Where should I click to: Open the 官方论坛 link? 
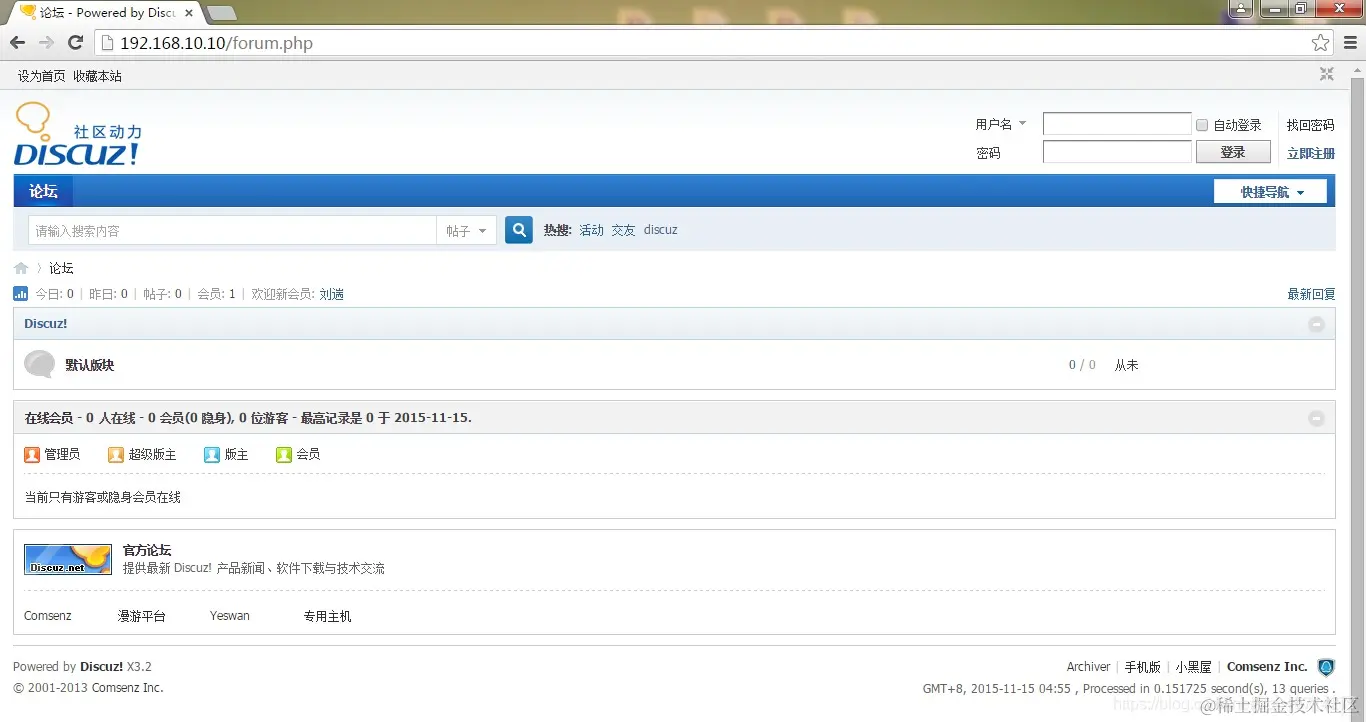click(x=147, y=550)
